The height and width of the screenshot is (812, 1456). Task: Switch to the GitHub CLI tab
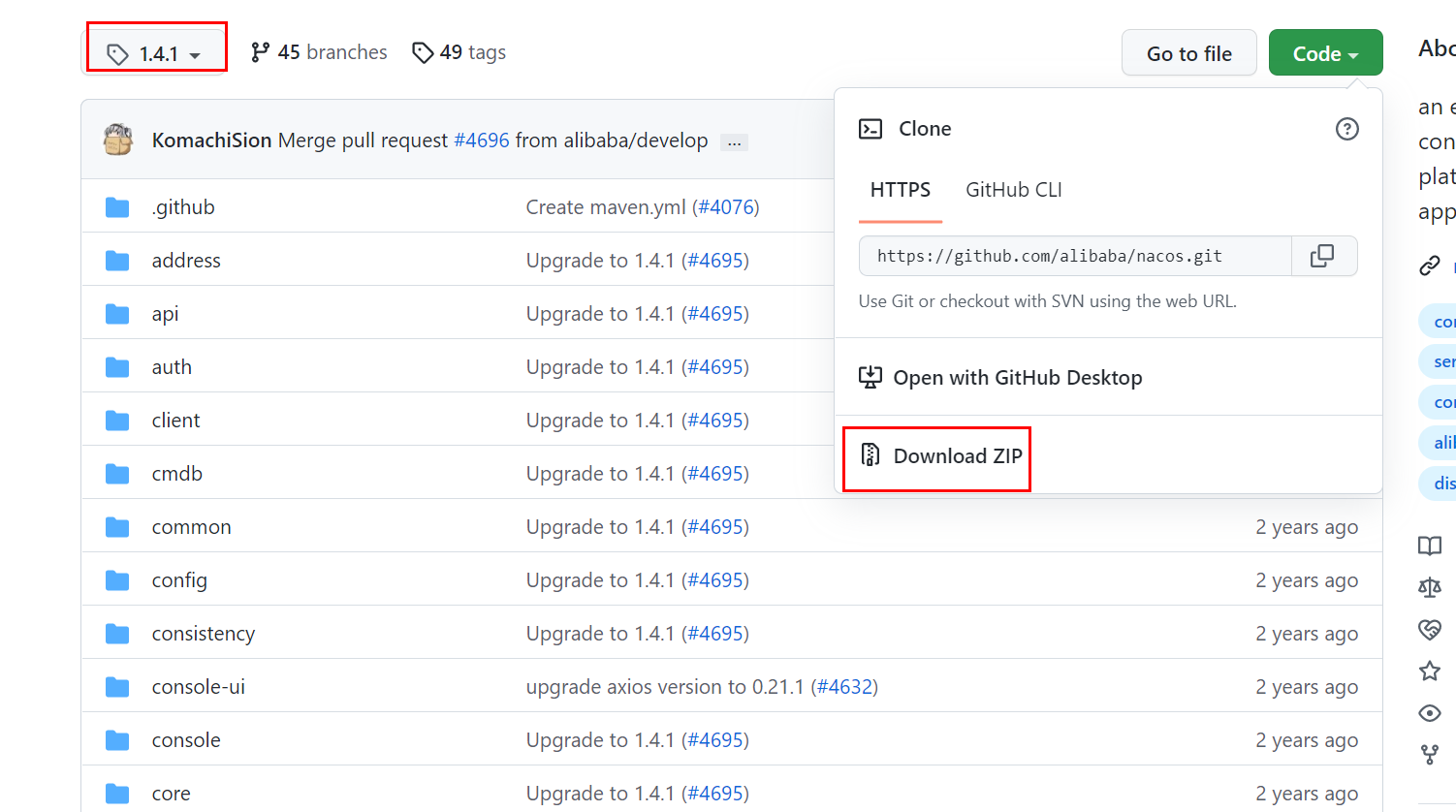[x=1014, y=190]
